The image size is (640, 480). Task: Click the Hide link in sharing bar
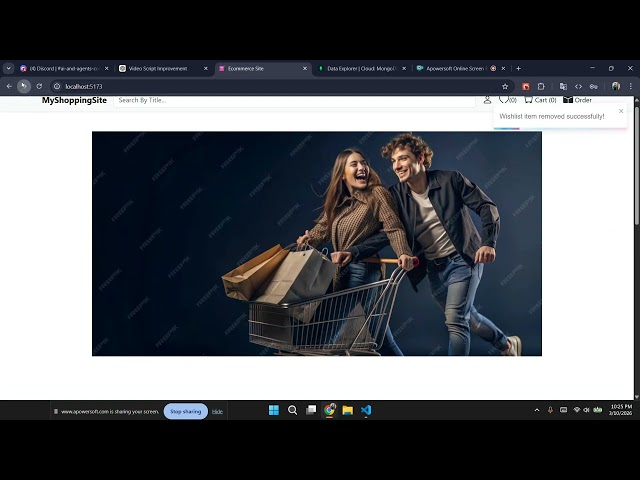[217, 411]
